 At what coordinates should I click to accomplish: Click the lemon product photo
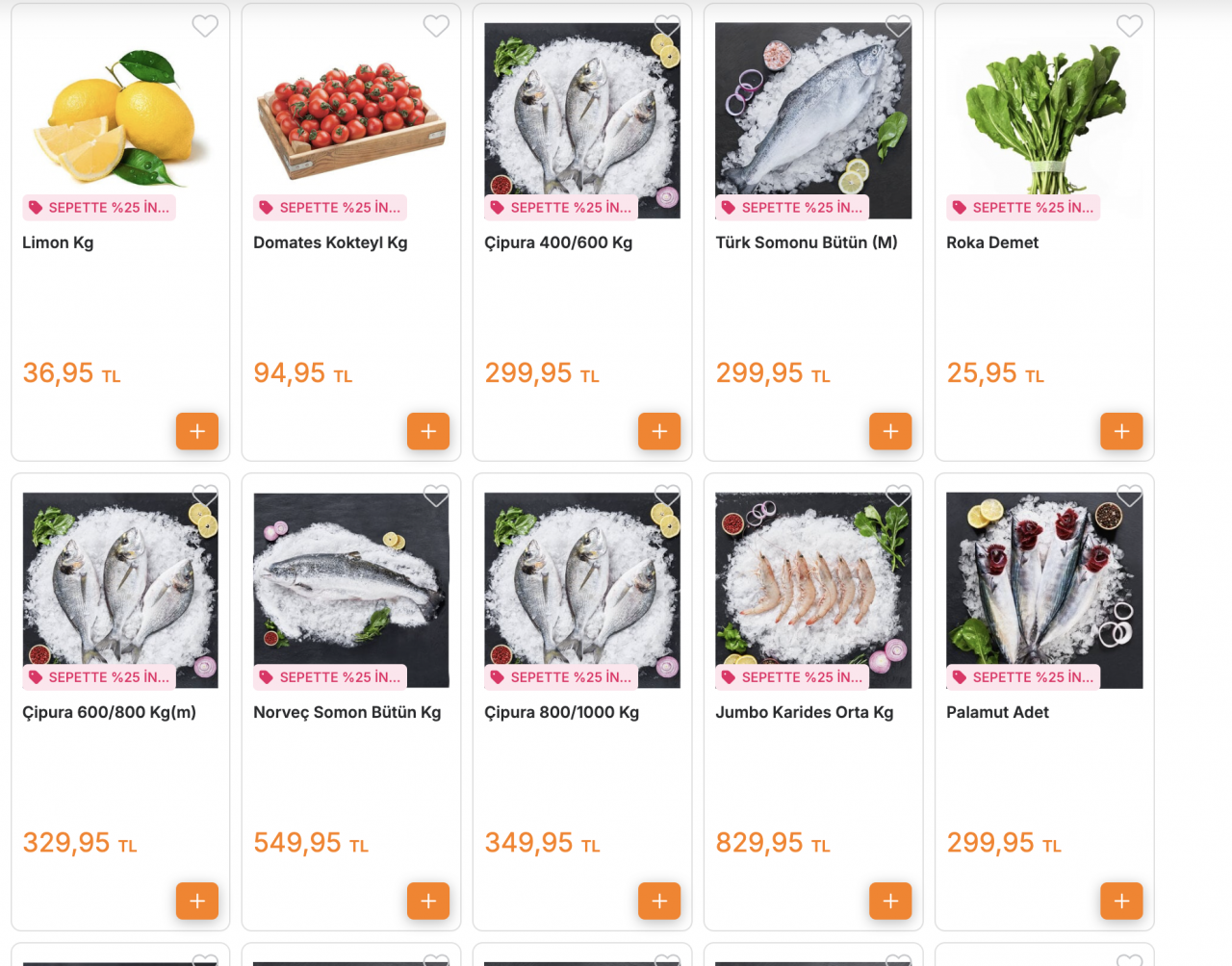(119, 115)
